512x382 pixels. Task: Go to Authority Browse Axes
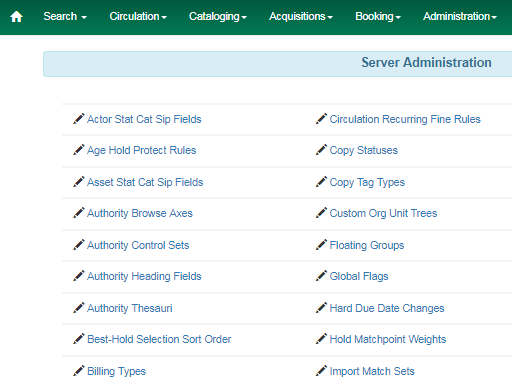click(140, 213)
